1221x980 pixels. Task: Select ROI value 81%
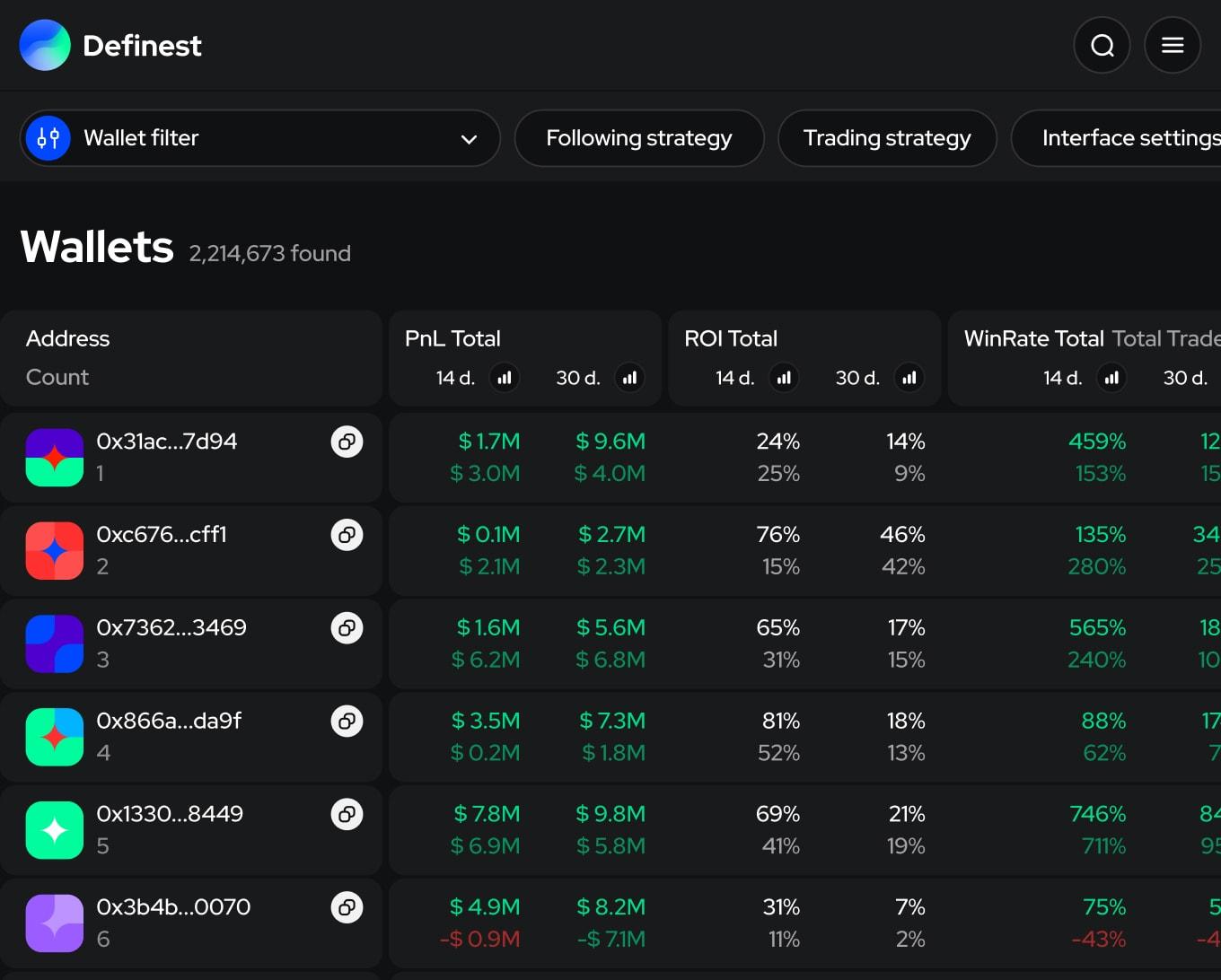780,721
